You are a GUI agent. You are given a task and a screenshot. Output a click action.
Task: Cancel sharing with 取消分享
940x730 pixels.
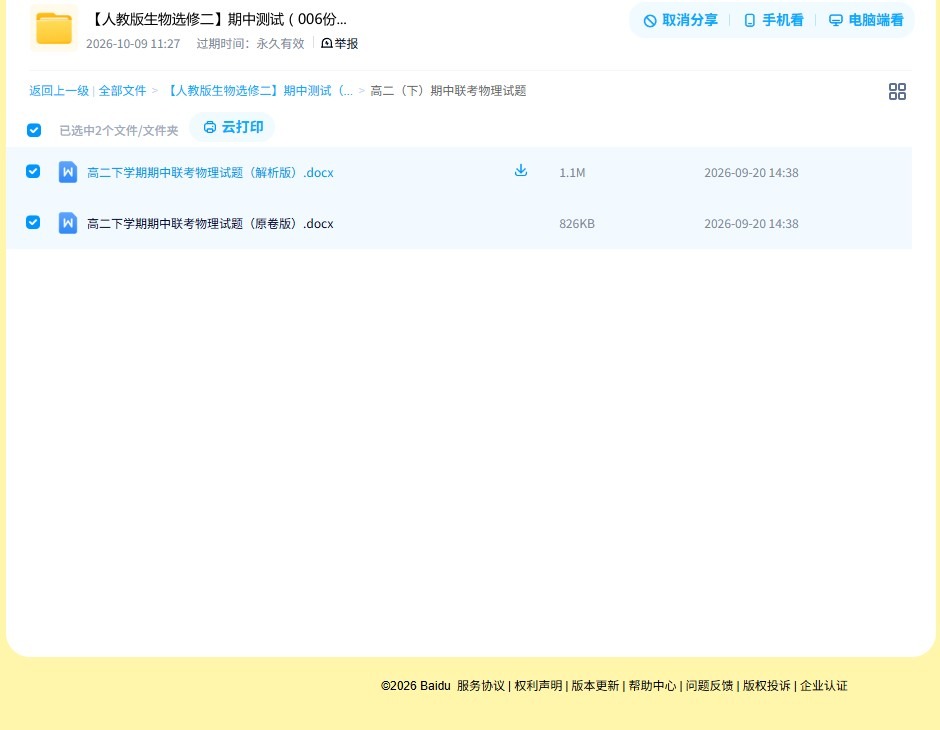click(x=680, y=20)
